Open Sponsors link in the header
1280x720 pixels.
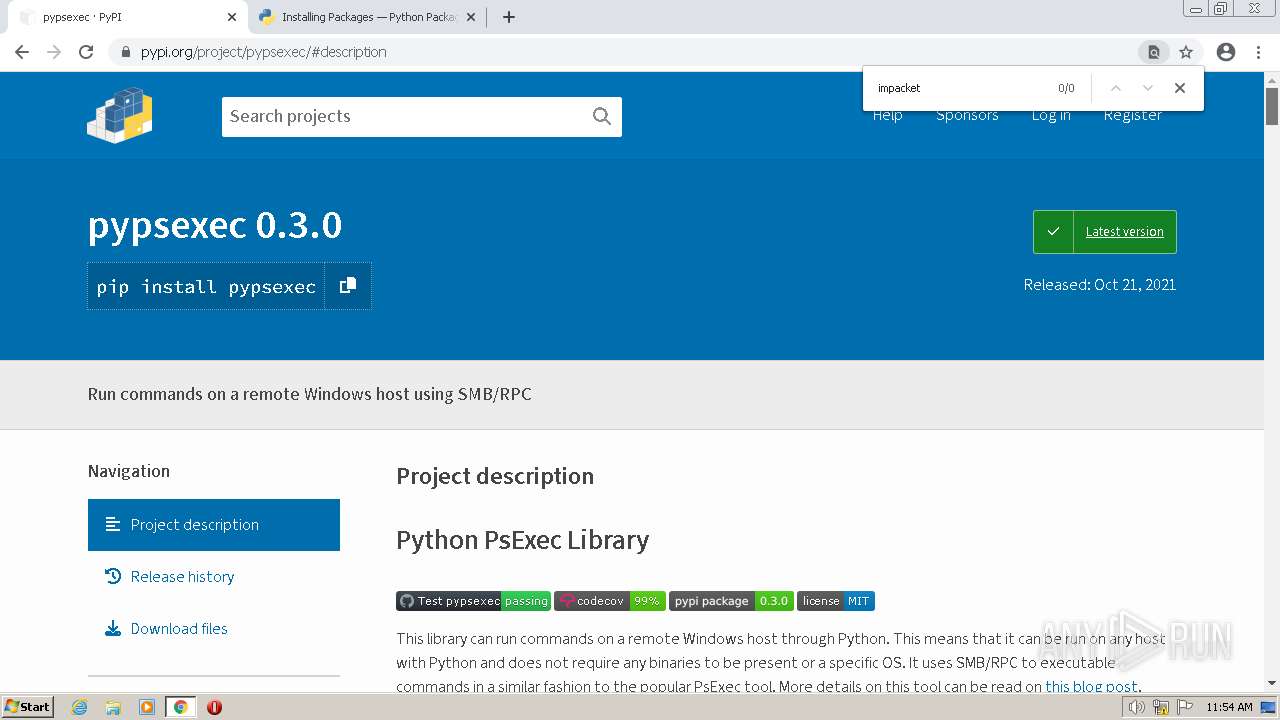click(967, 115)
